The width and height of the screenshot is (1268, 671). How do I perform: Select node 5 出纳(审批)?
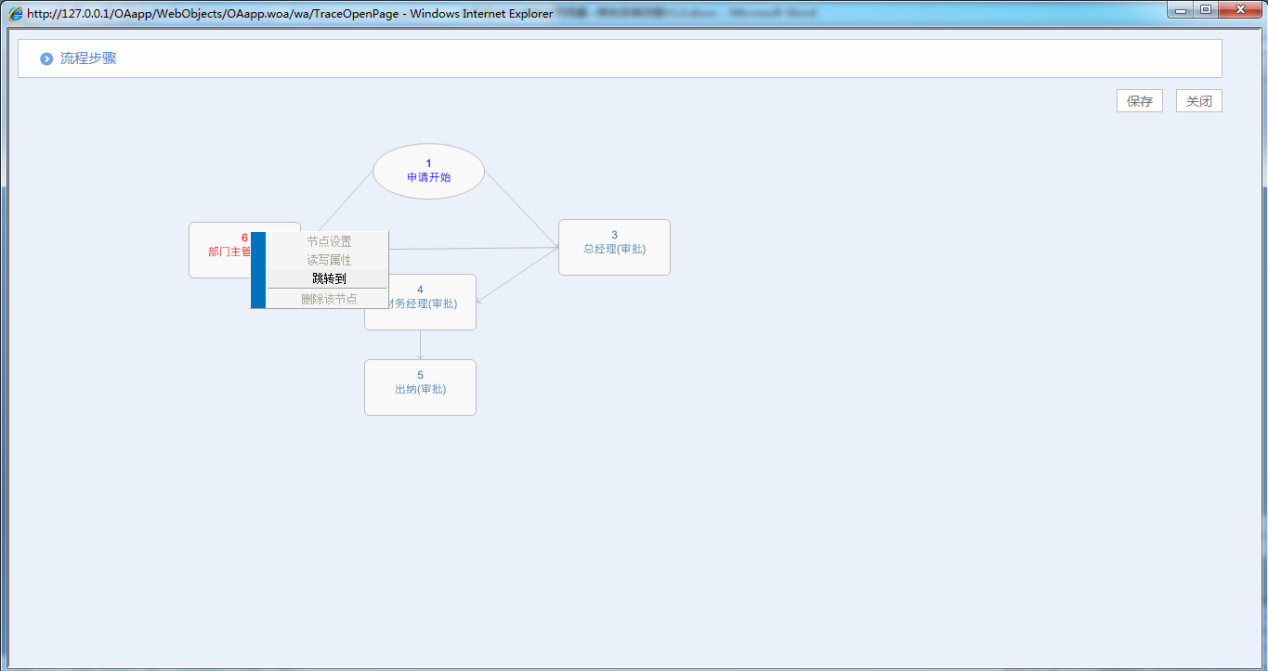point(420,387)
